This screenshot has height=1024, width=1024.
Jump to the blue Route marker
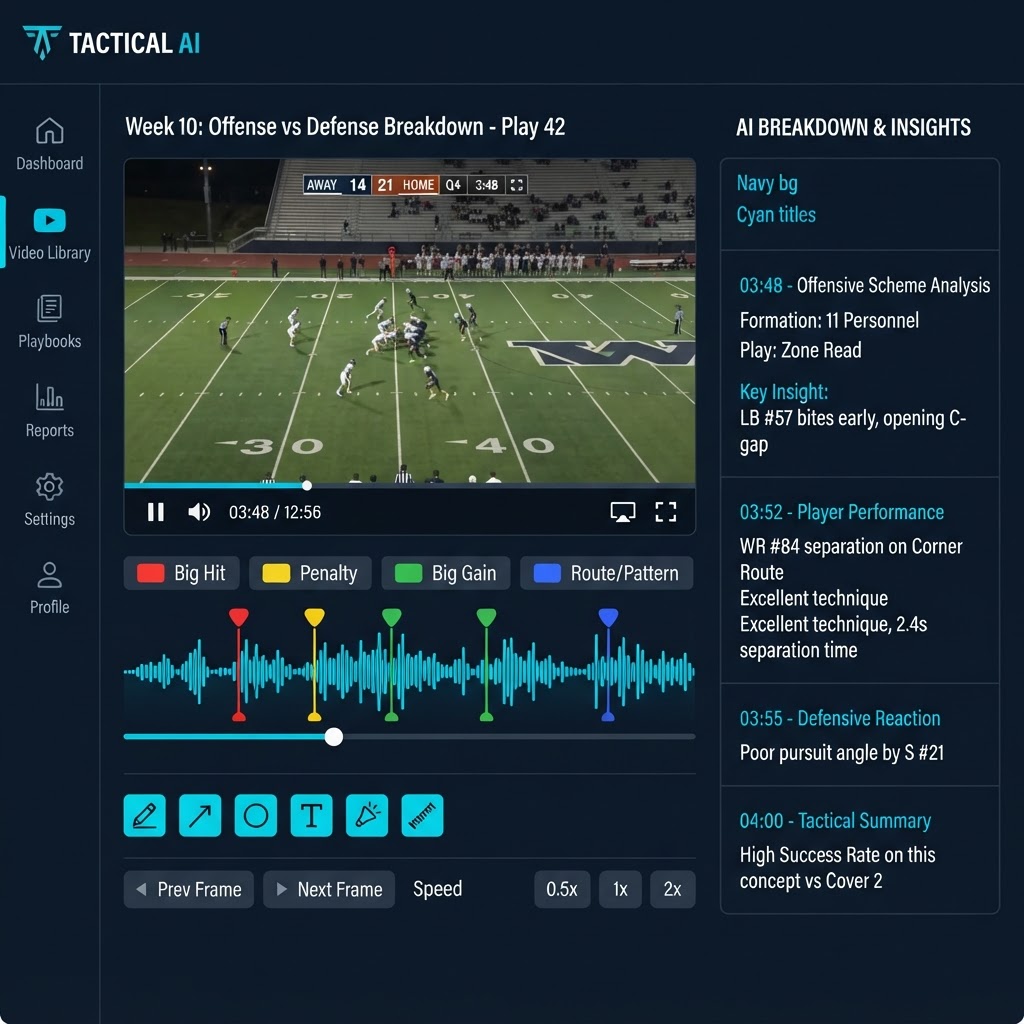pos(608,616)
